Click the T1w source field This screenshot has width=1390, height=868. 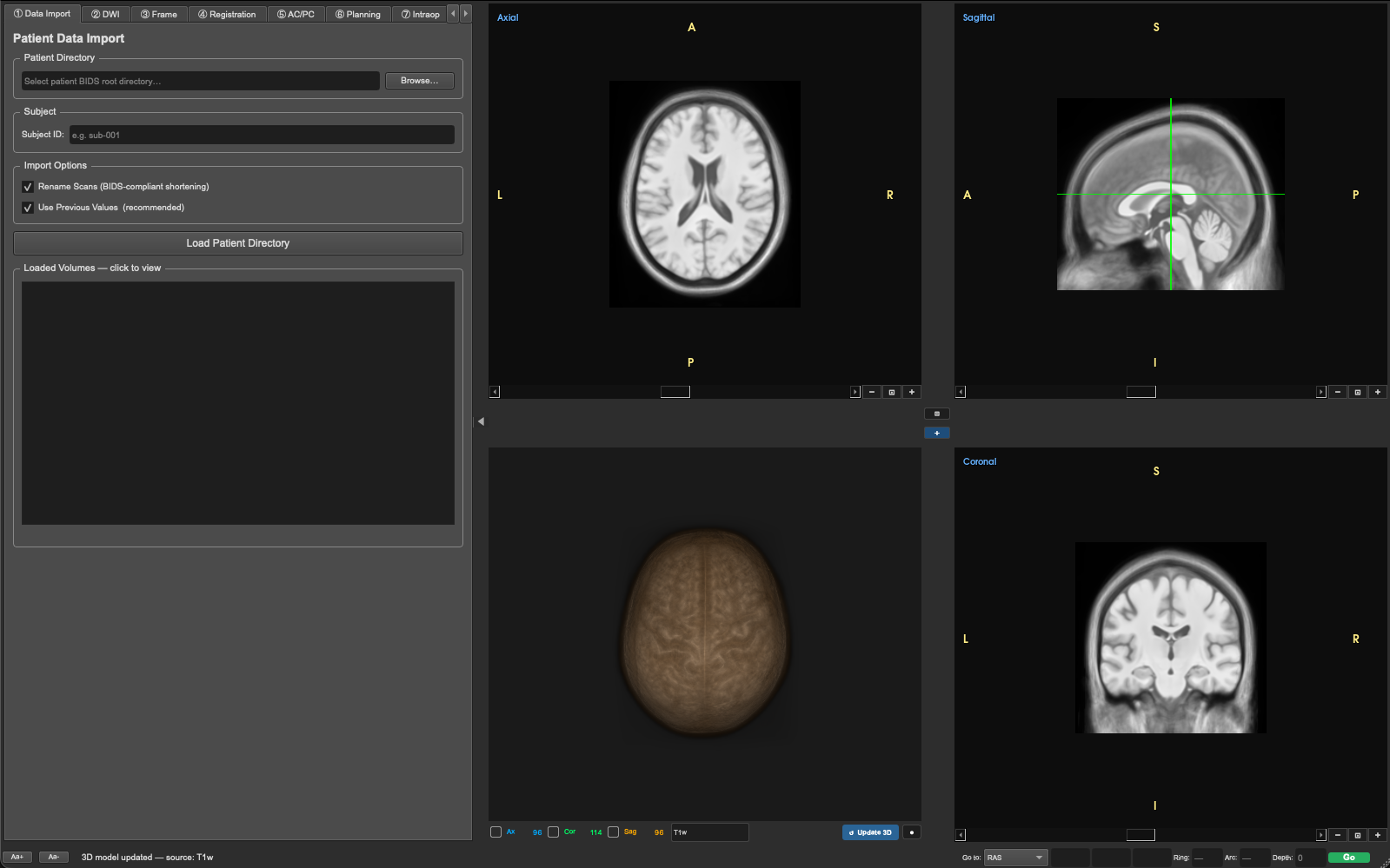pos(709,832)
